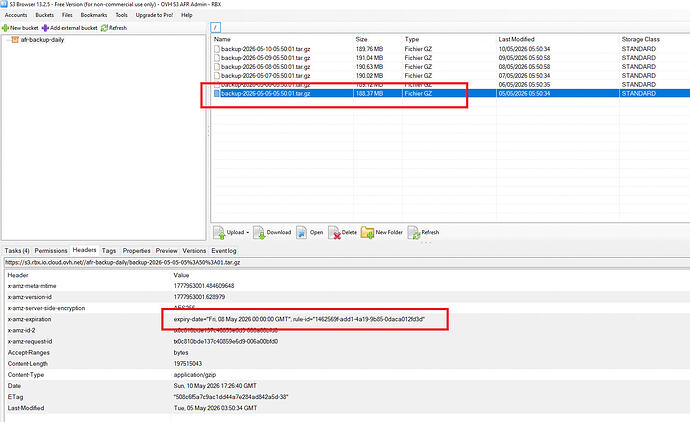Click file icon of backup-2026-05-07 row
The height and width of the screenshot is (422, 690).
(x=217, y=76)
